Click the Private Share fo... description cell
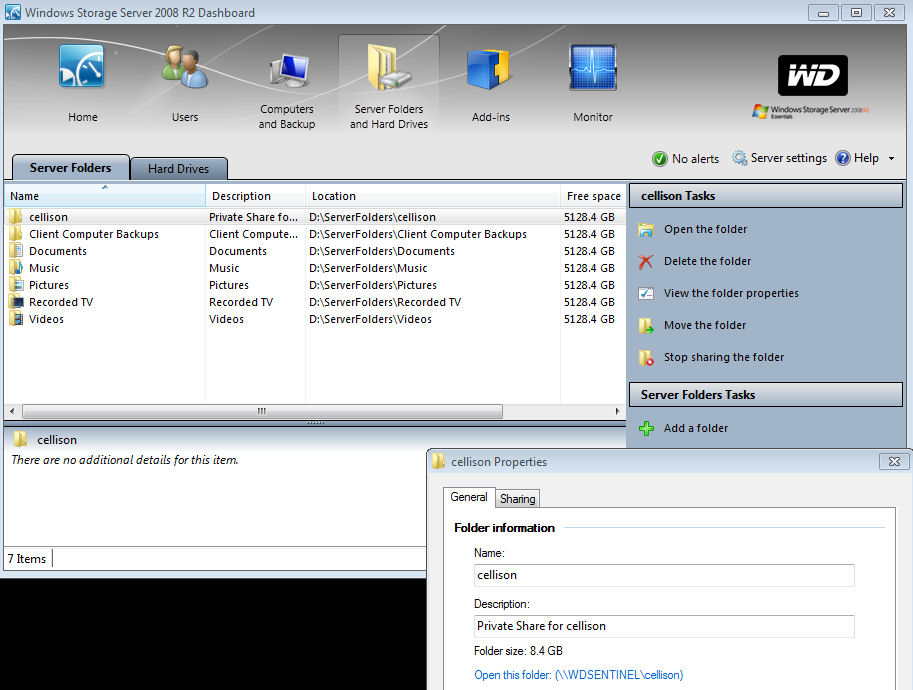913x690 pixels. [x=253, y=217]
